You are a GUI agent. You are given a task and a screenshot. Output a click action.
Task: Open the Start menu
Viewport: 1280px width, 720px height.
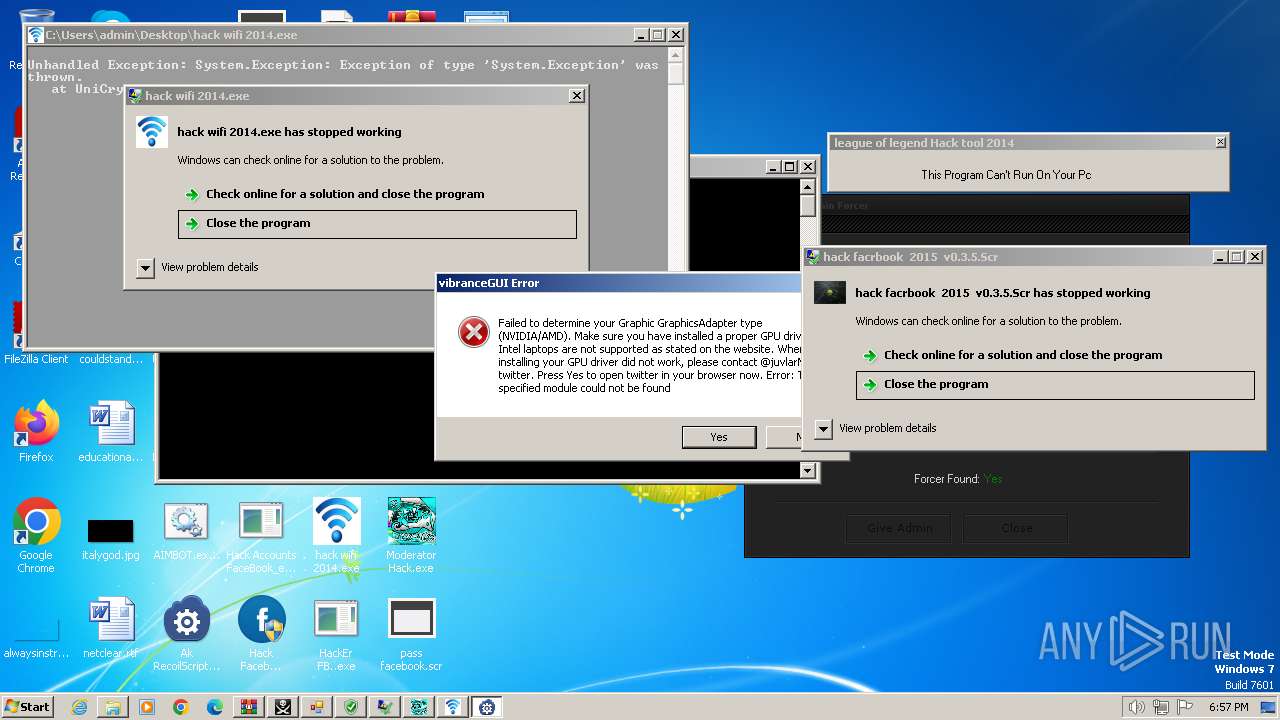click(28, 707)
